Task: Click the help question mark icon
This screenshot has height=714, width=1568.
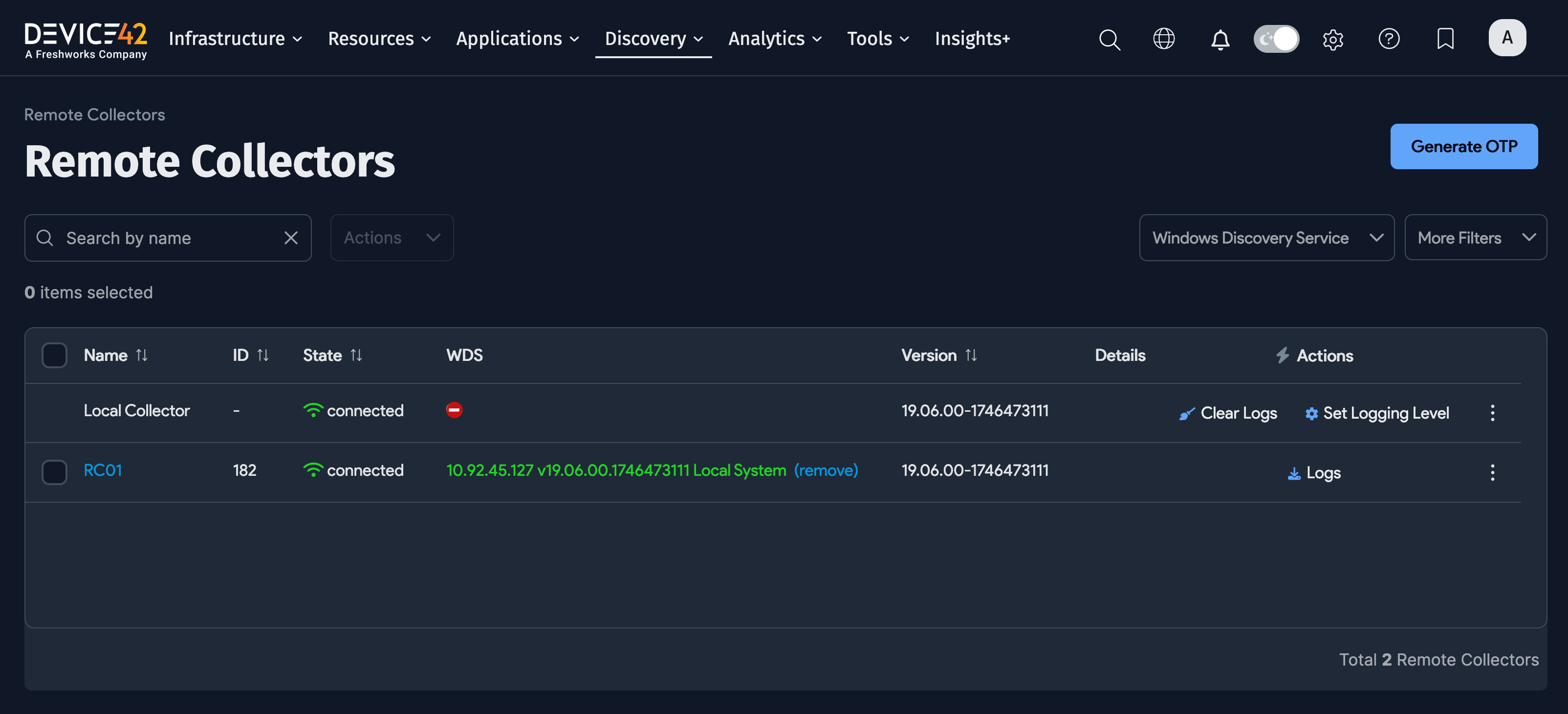Action: coord(1389,39)
